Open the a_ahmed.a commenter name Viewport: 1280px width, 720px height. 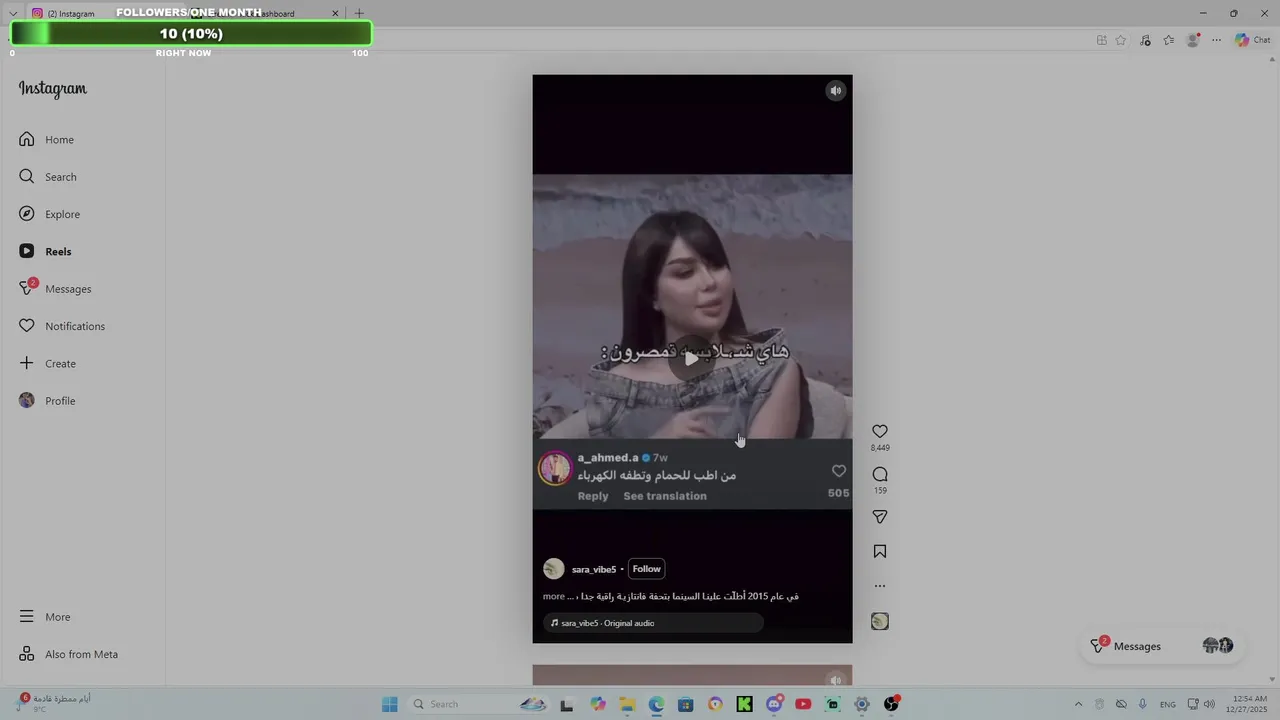(608, 458)
